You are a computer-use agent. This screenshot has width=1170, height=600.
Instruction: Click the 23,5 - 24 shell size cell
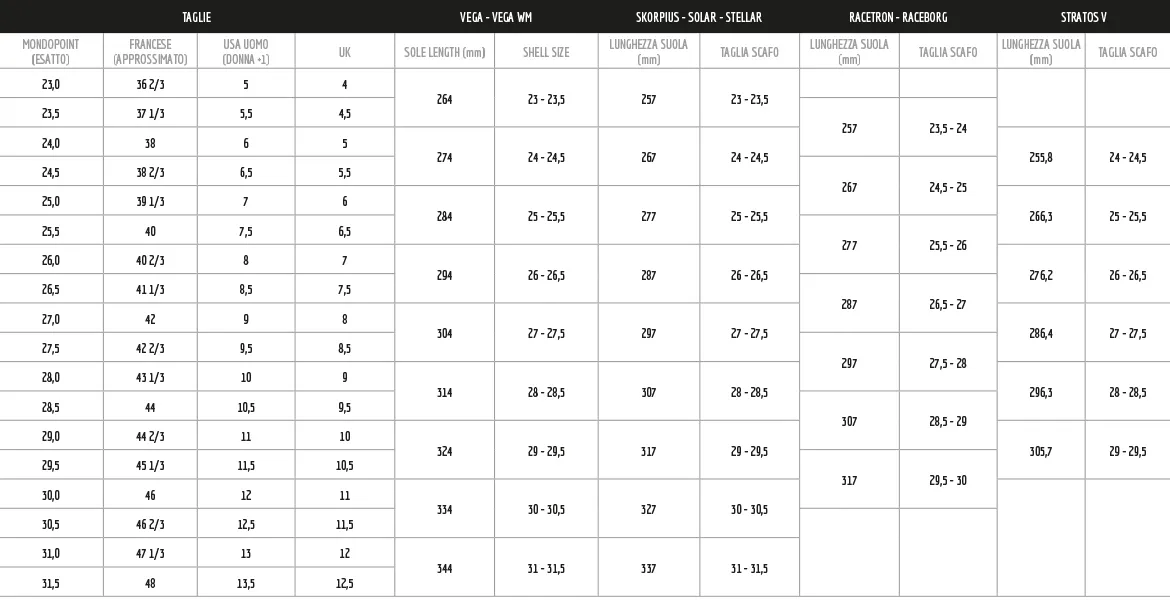pos(948,128)
